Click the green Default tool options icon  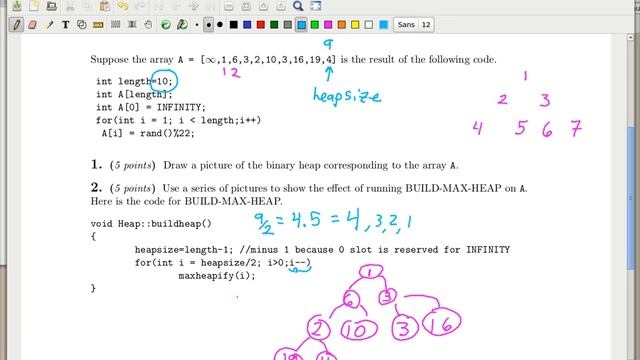(166, 25)
